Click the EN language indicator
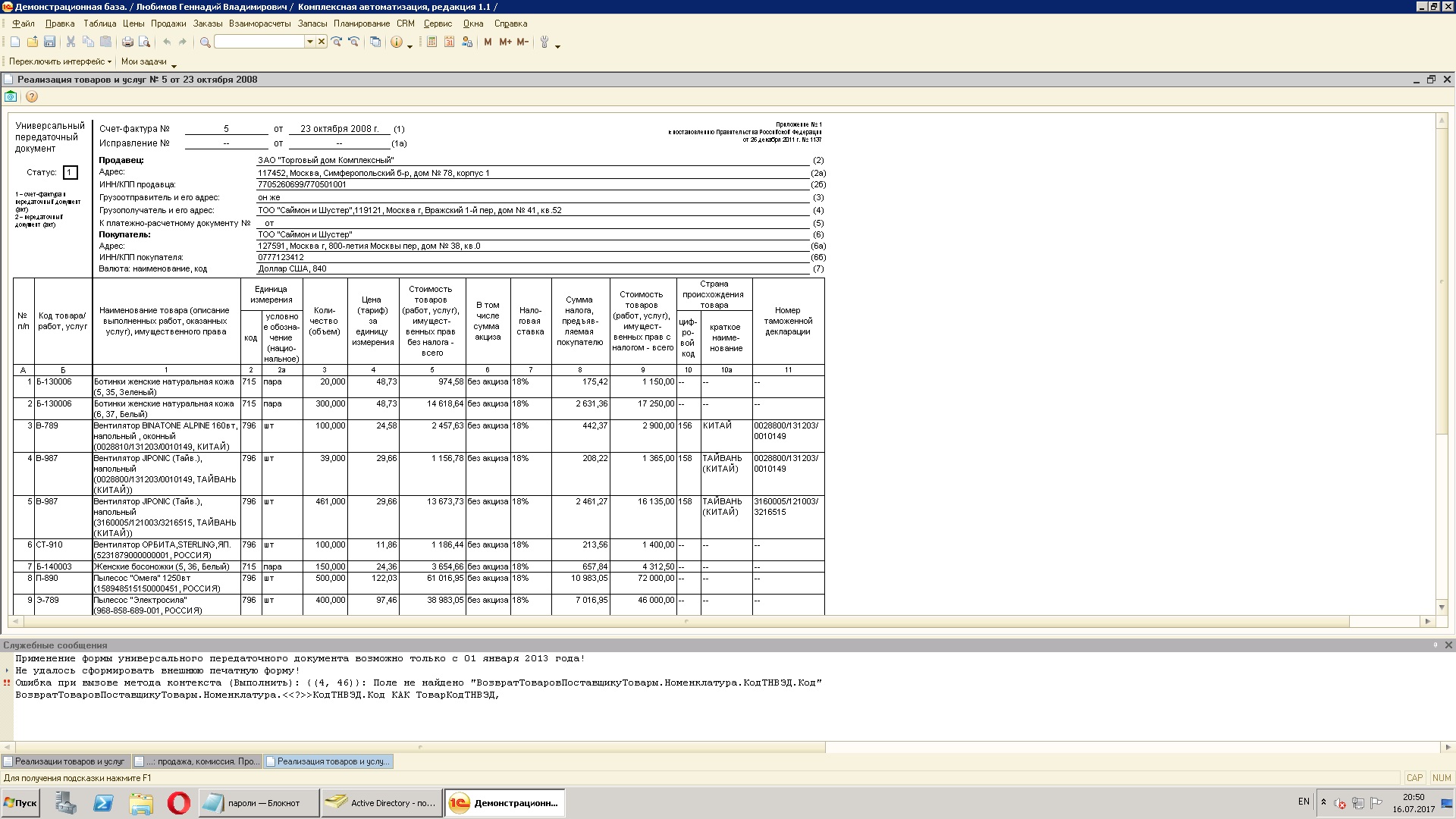Screen dimensions: 1456x819 pos(1304,802)
